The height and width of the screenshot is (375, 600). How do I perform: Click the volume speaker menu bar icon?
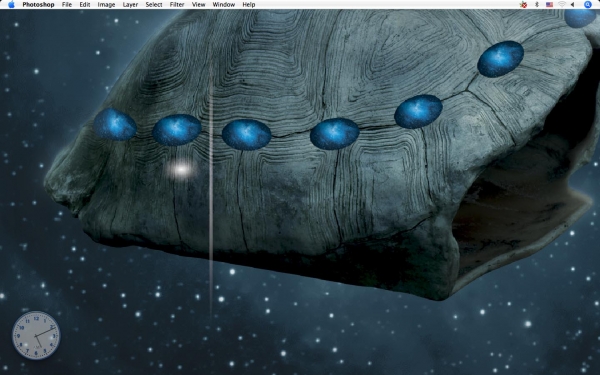pyautogui.click(x=573, y=5)
